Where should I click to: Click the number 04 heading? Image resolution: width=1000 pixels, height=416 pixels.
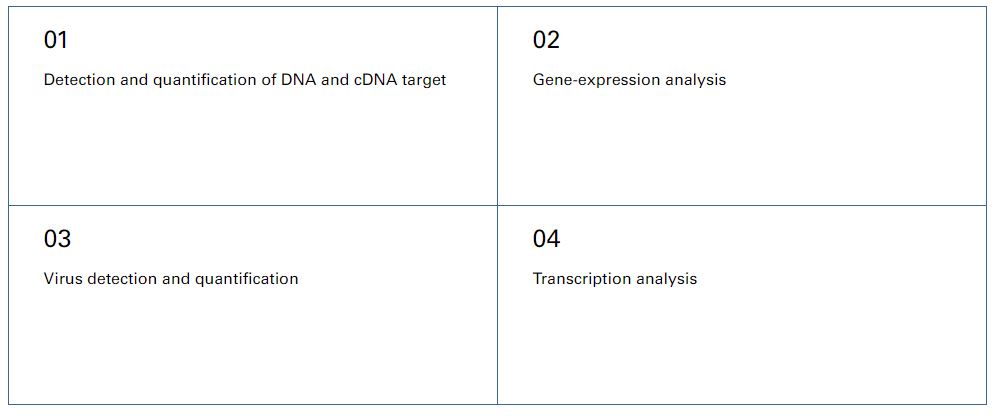547,239
